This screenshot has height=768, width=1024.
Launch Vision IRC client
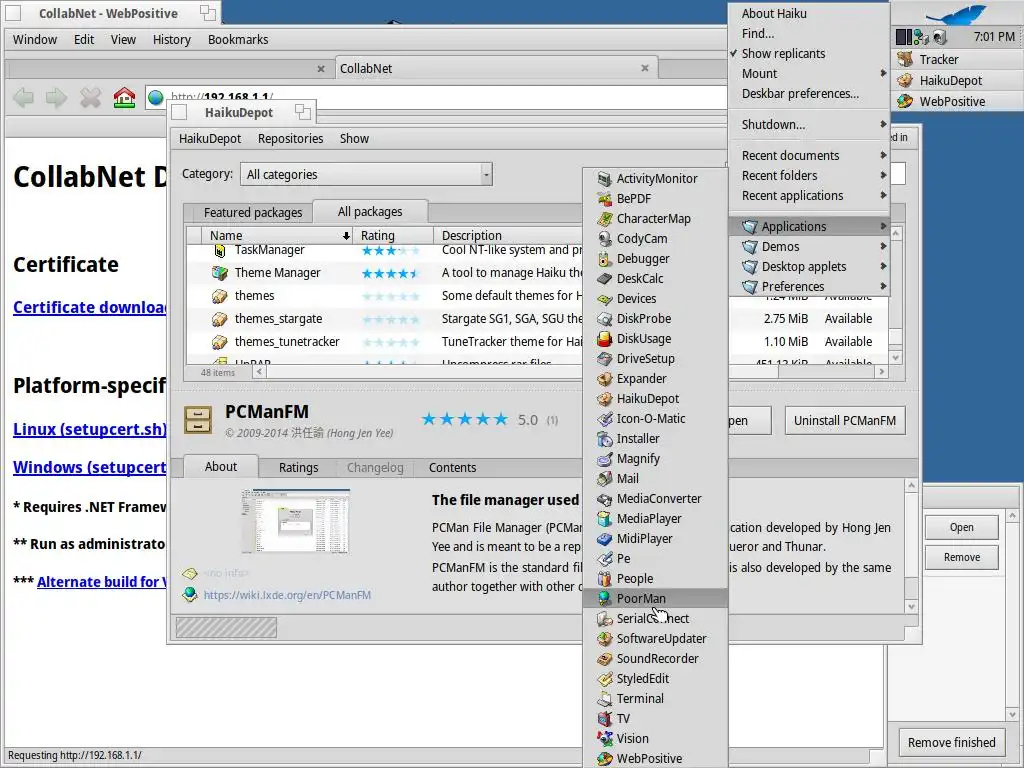(655, 739)
